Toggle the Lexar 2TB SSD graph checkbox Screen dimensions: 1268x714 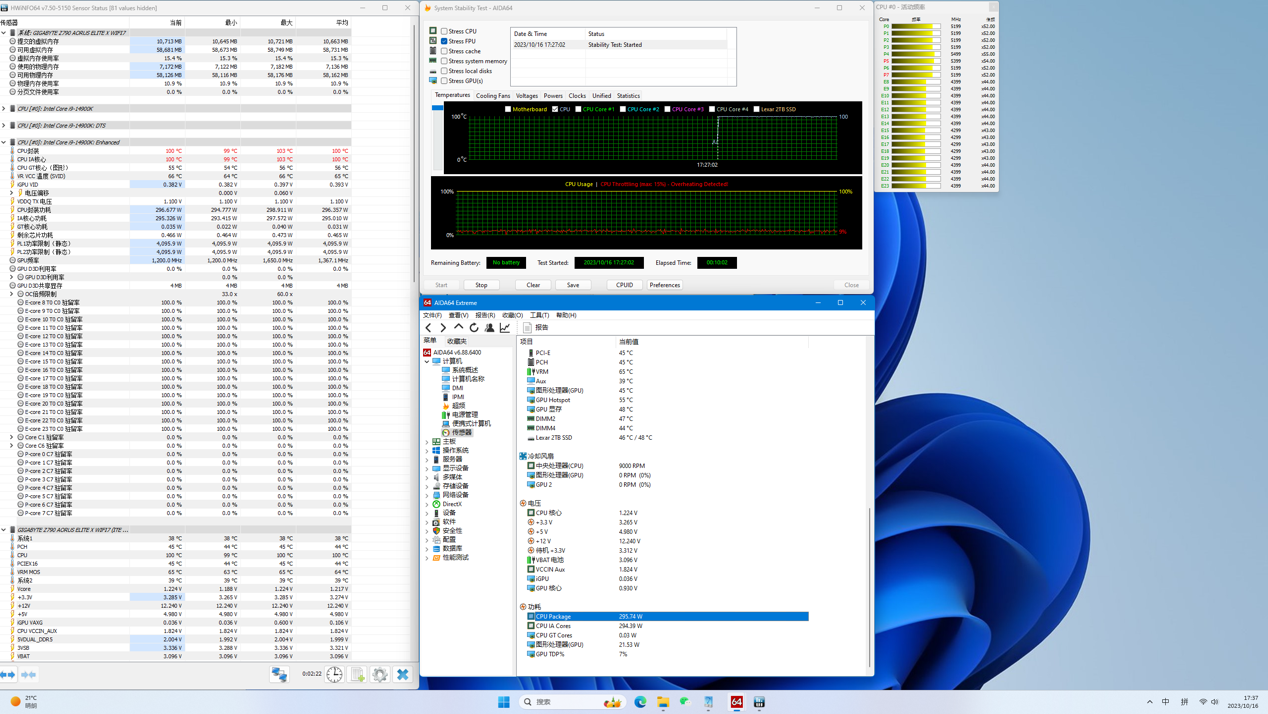point(756,109)
